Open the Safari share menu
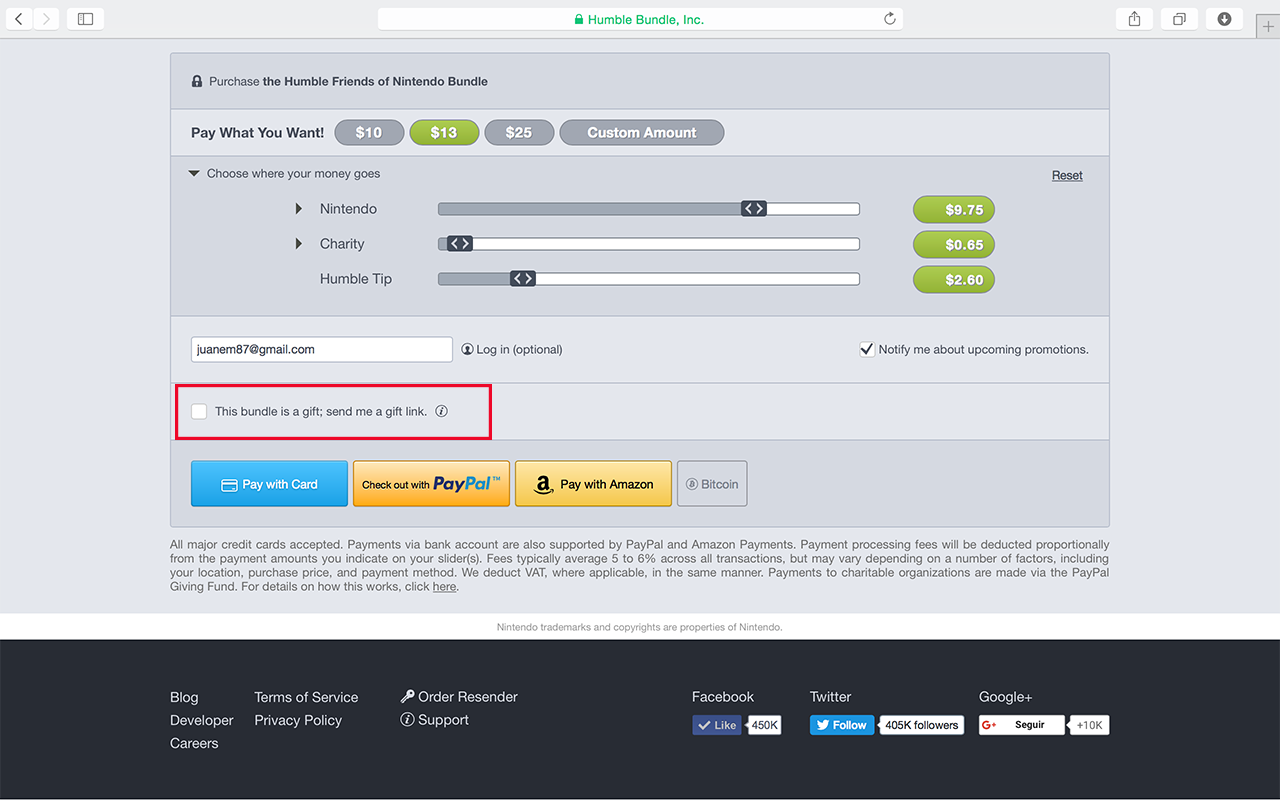The height and width of the screenshot is (800, 1280). tap(1134, 19)
